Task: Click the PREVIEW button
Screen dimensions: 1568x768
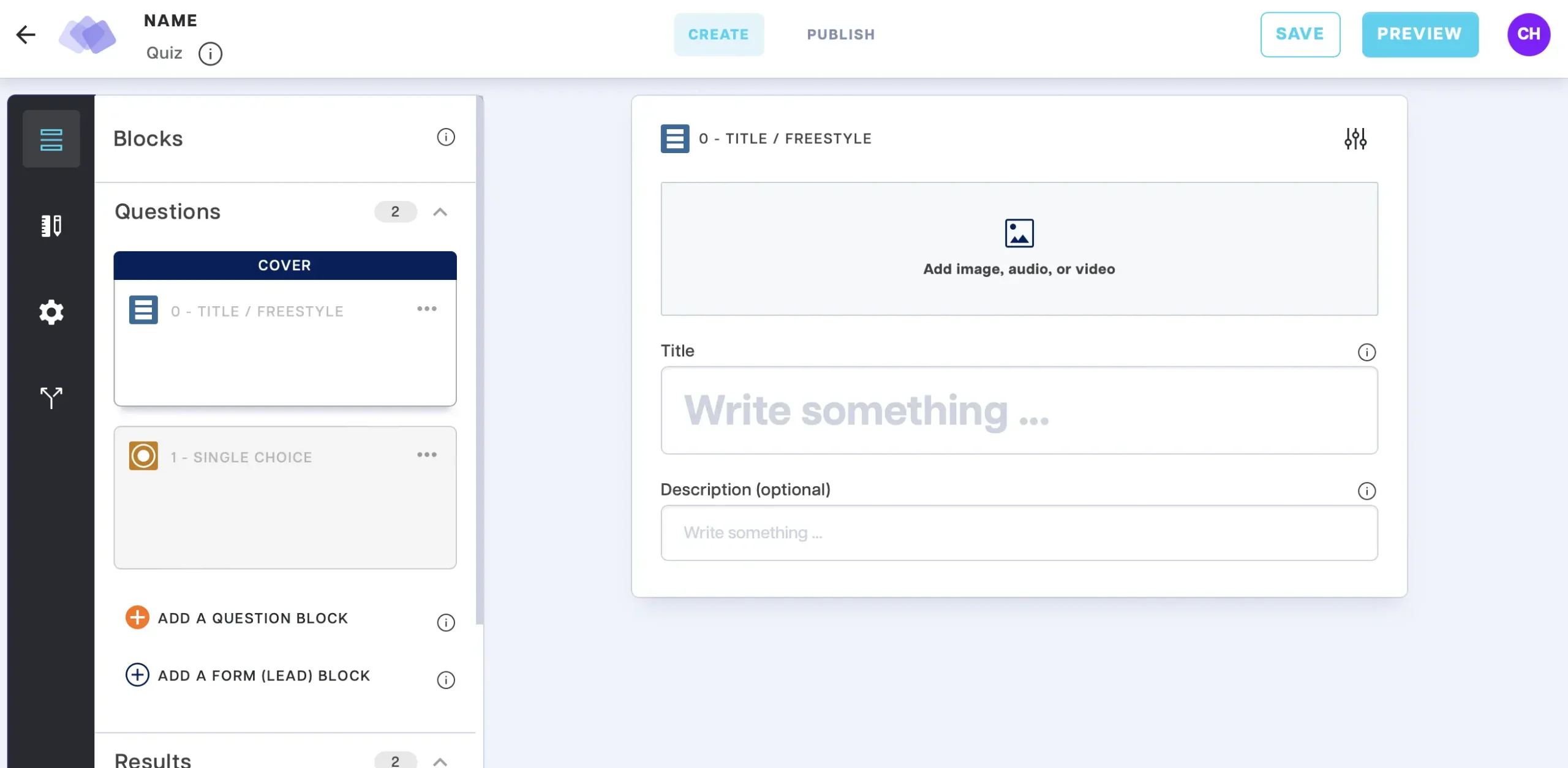Action: tap(1420, 34)
